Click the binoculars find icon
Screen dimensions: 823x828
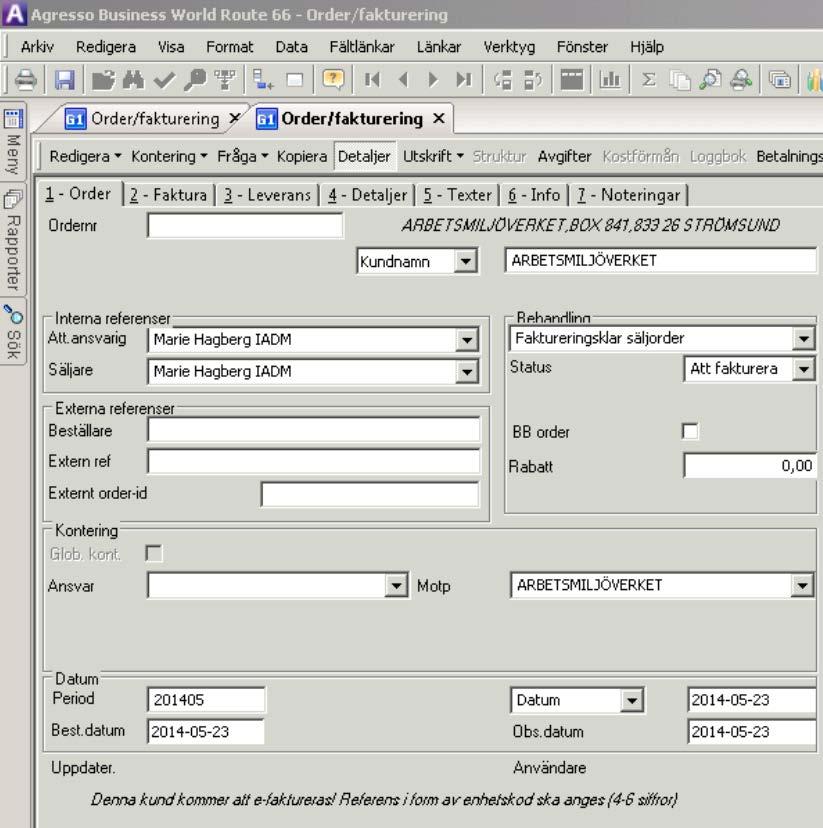pos(133,80)
